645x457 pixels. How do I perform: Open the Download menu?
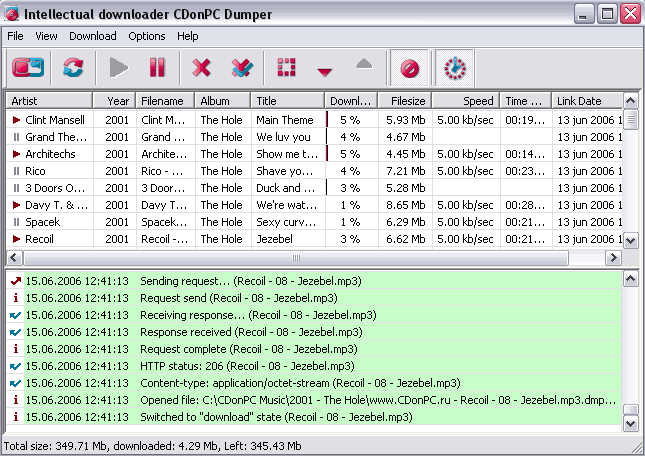[93, 36]
